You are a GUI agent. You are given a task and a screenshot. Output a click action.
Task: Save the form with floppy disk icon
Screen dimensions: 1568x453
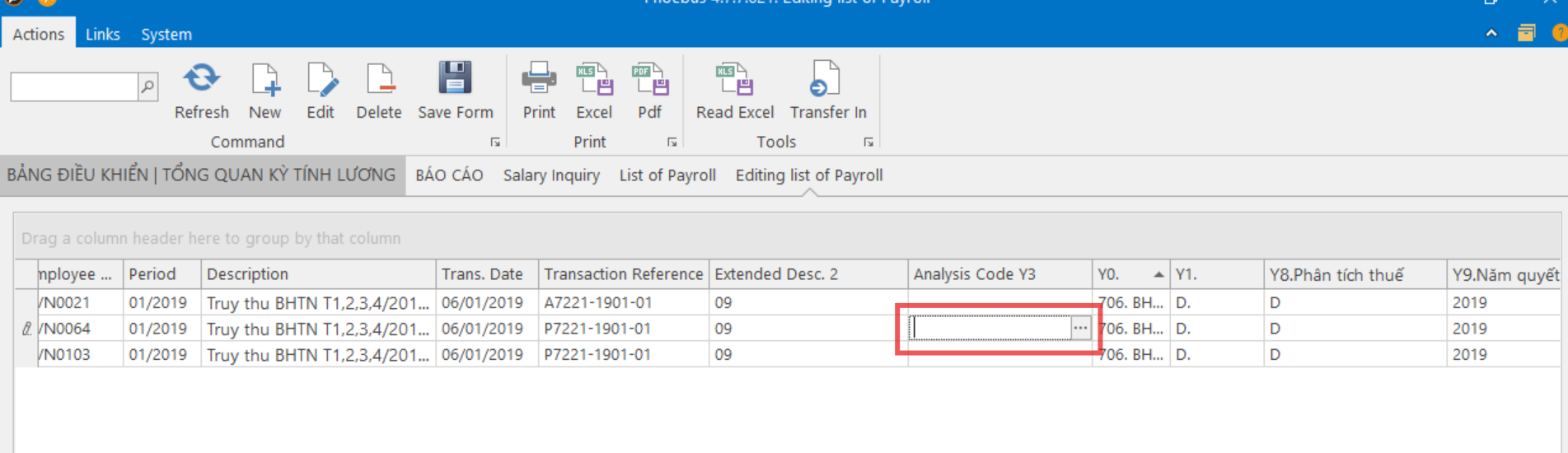(455, 81)
